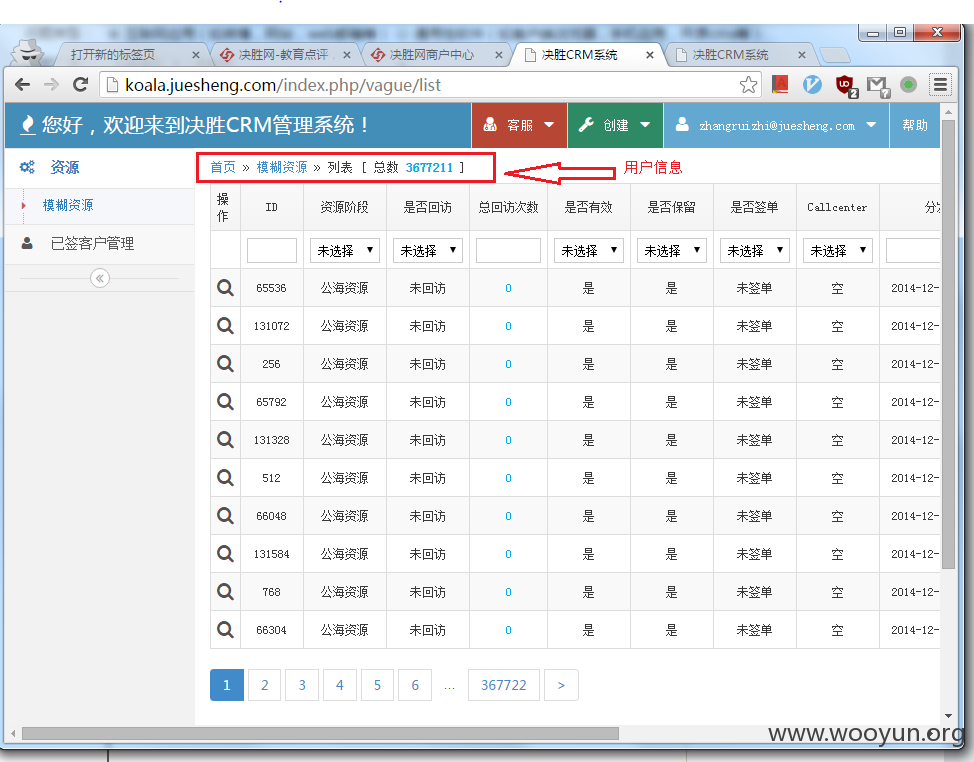Click 模糊资源 in the breadcrumb
This screenshot has width=974, height=762.
[x=282, y=167]
